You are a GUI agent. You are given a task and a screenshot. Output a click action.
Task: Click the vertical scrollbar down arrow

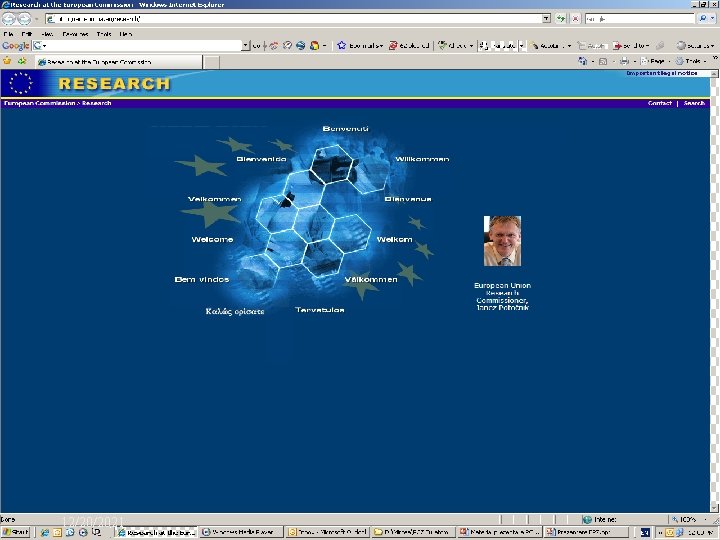click(x=714, y=508)
